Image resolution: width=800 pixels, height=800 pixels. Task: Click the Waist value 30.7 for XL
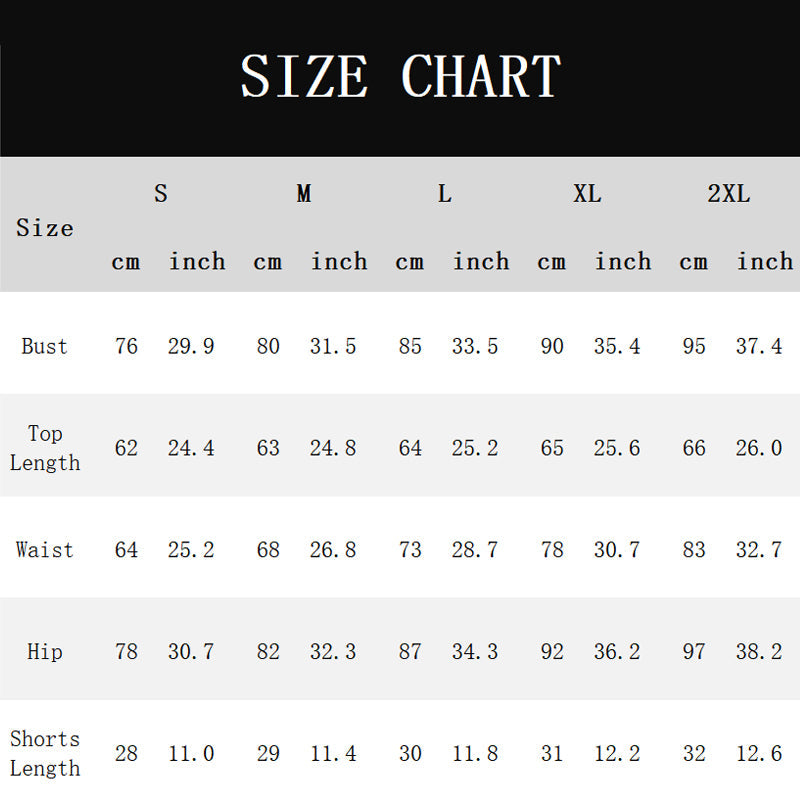tap(616, 549)
